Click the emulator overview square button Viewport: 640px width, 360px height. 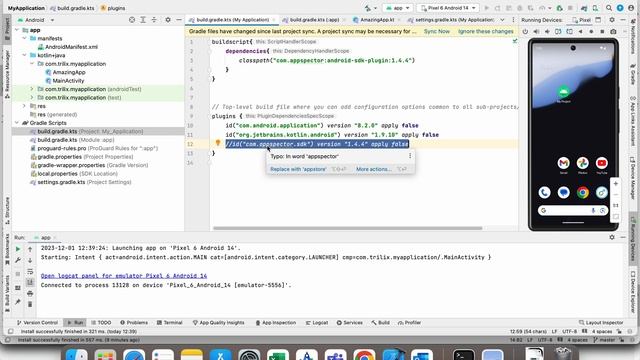[x=602, y=31]
